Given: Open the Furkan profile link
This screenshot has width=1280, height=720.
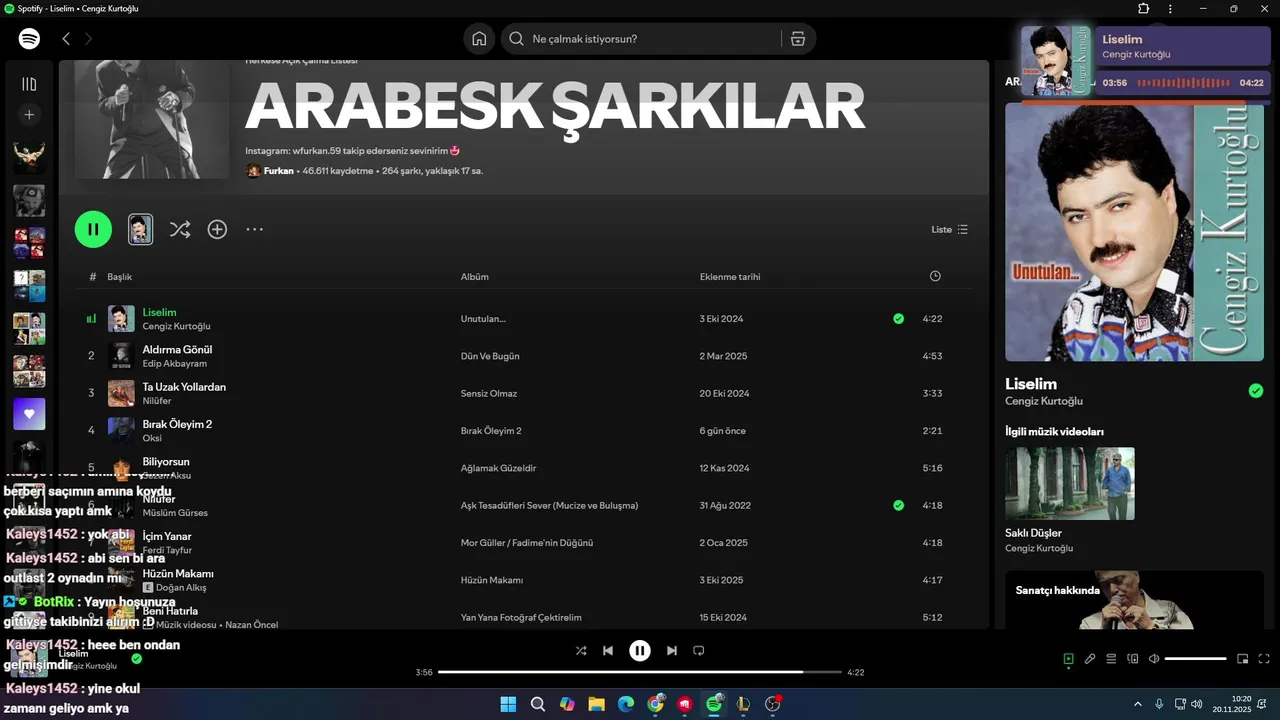Looking at the screenshot, I should (x=278, y=171).
